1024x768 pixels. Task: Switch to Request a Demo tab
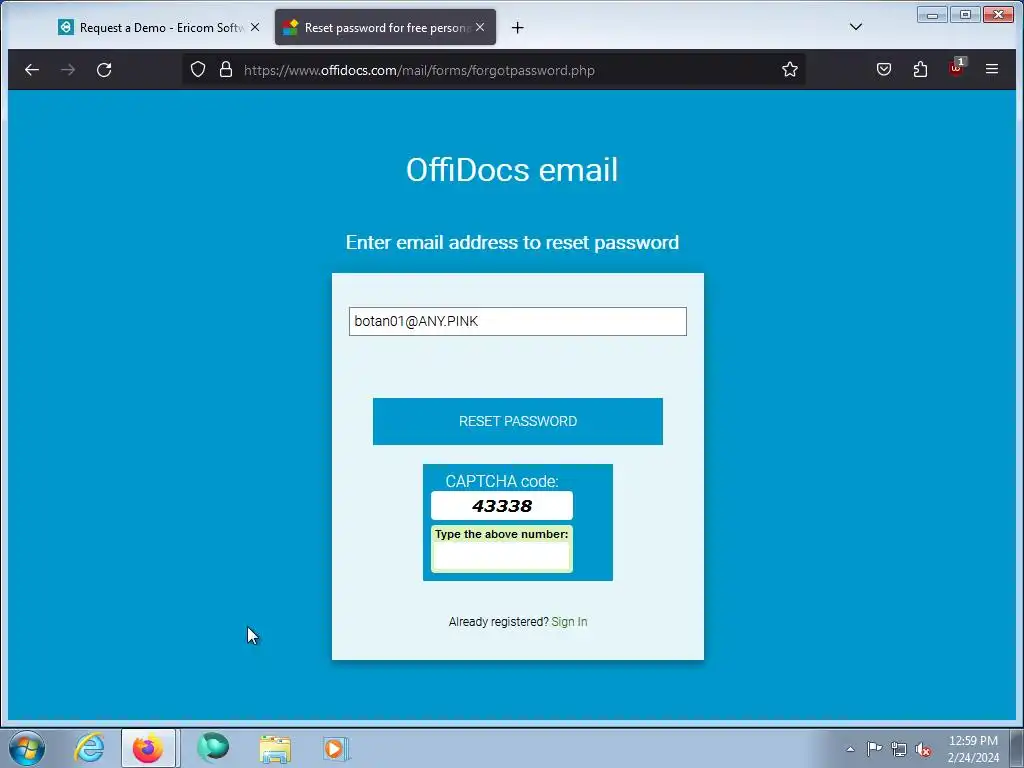tap(159, 27)
